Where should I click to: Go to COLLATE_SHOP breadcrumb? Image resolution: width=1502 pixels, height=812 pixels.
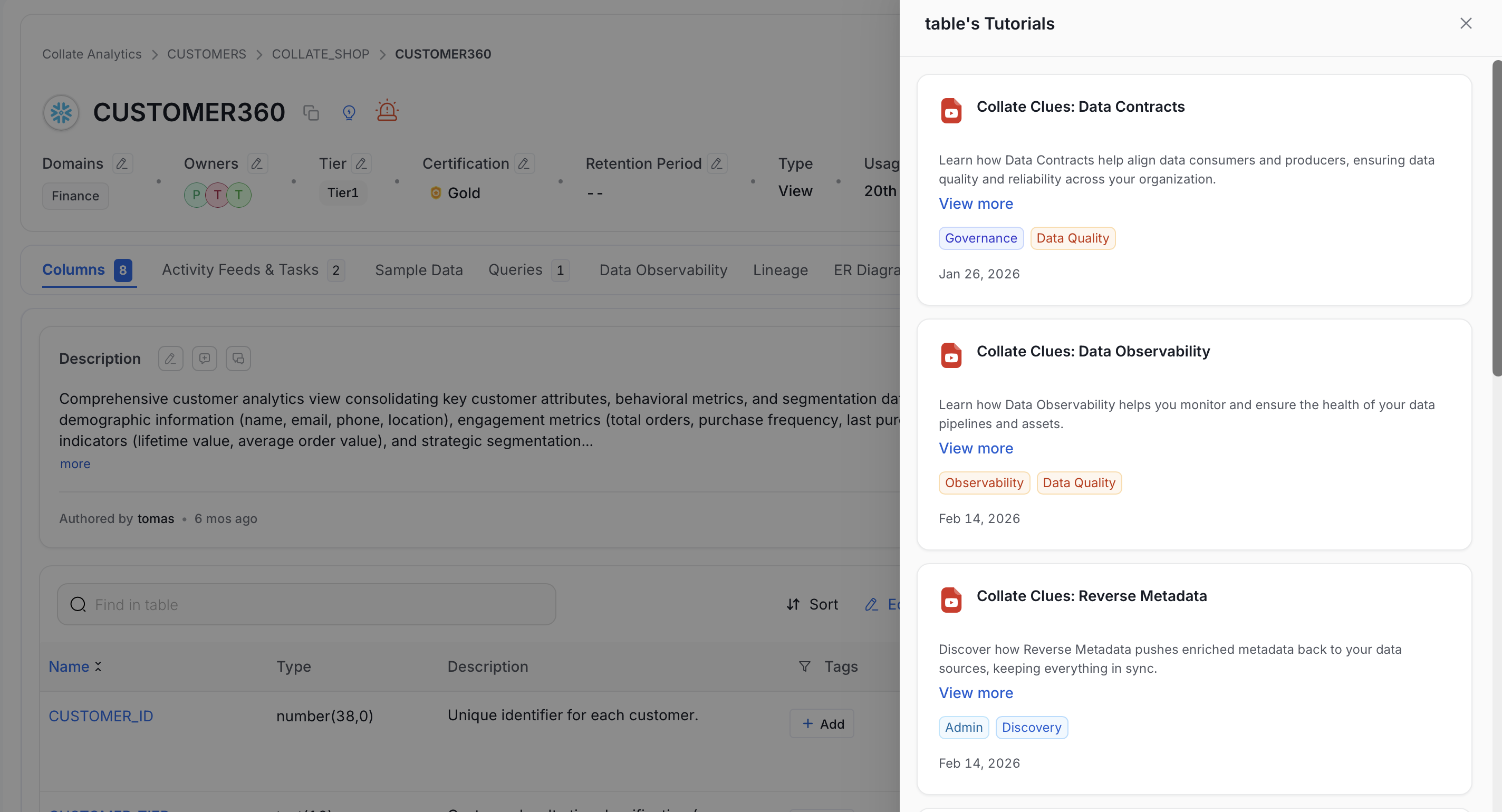click(320, 54)
